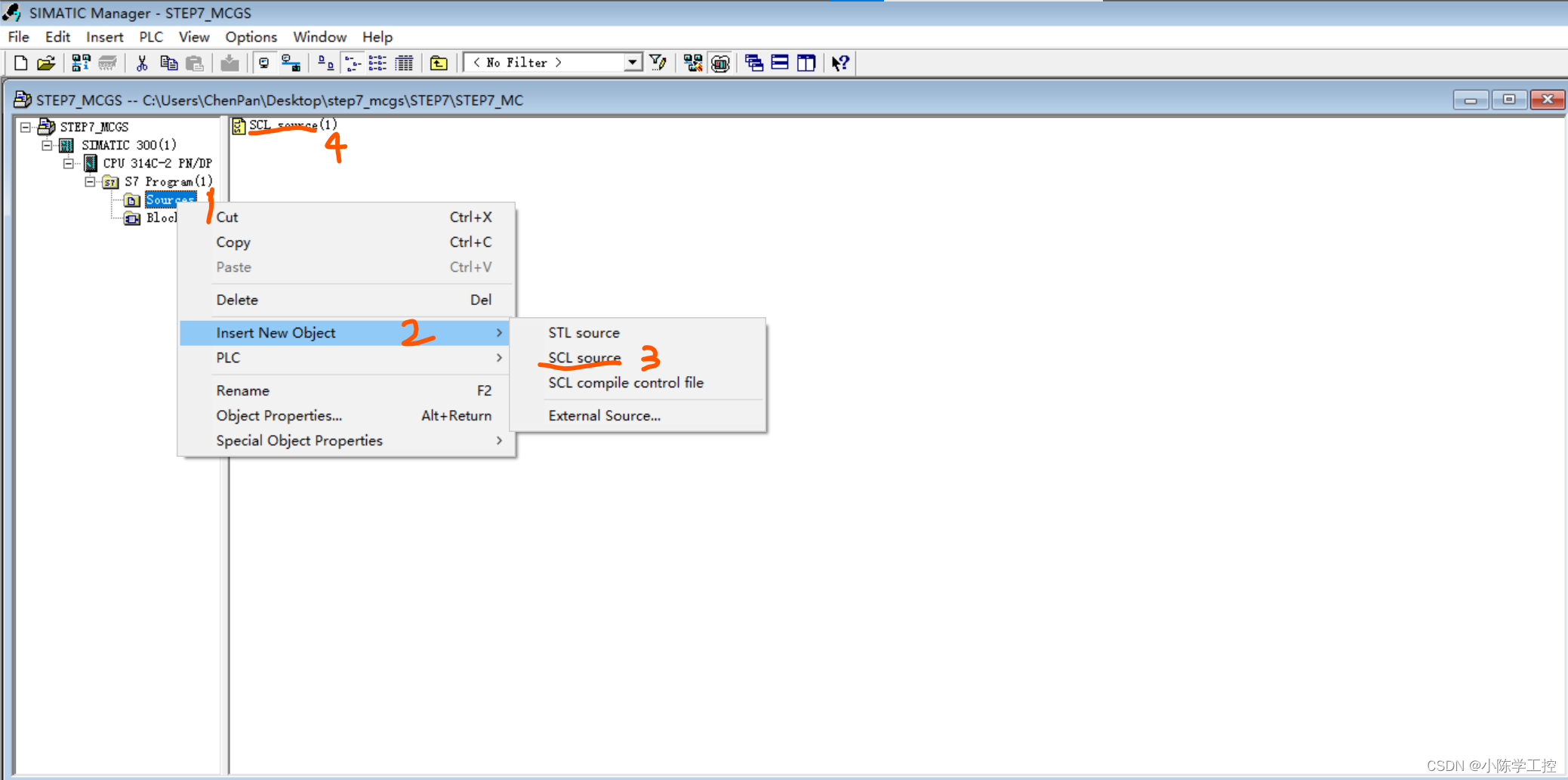Viewport: 1568px width, 780px height.
Task: Arrange windows horizontally icon
Action: pos(780,63)
